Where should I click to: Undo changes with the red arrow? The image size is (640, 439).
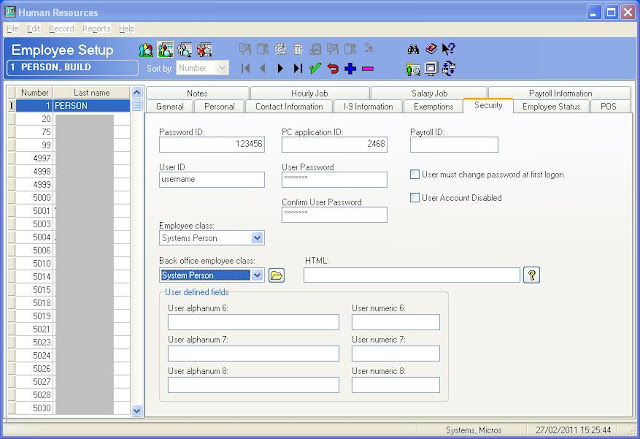click(x=333, y=69)
